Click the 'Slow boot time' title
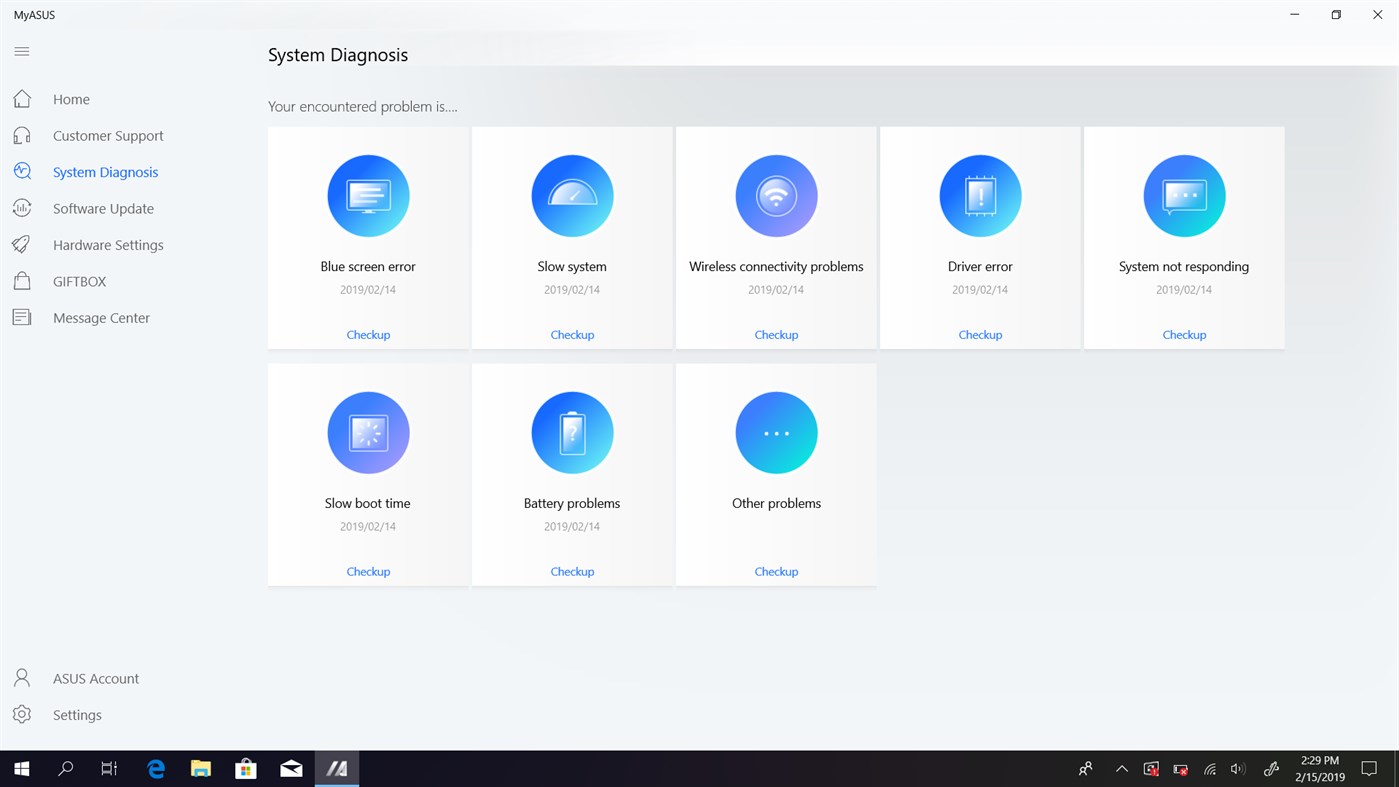The width and height of the screenshot is (1399, 787). [368, 504]
